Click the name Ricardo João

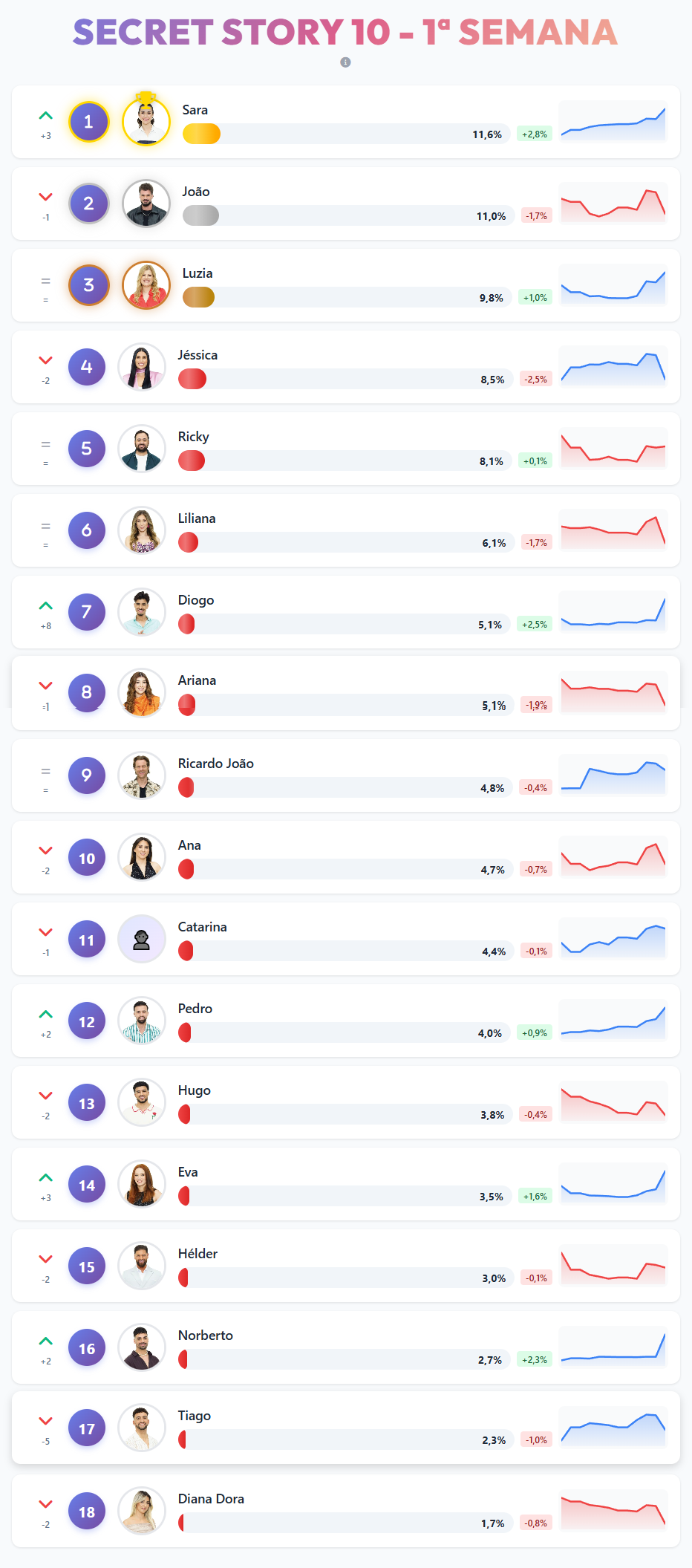215,764
